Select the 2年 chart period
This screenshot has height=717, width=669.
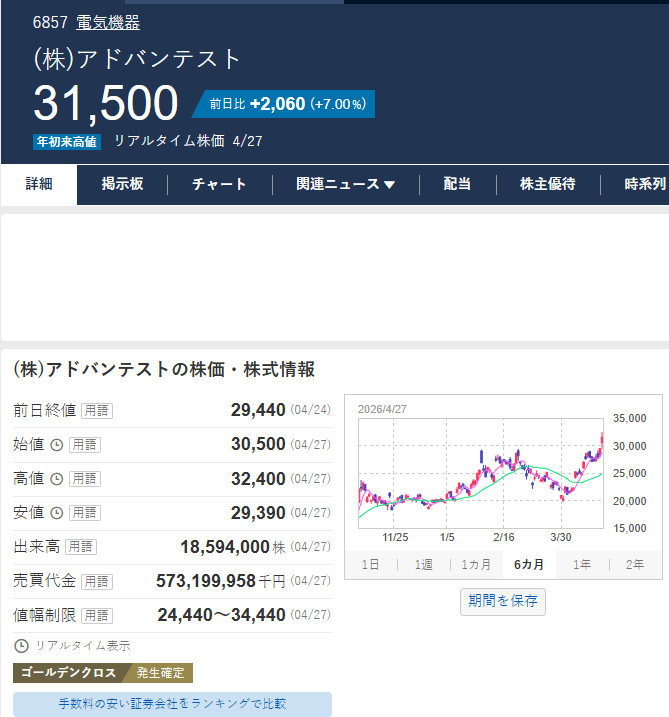635,565
